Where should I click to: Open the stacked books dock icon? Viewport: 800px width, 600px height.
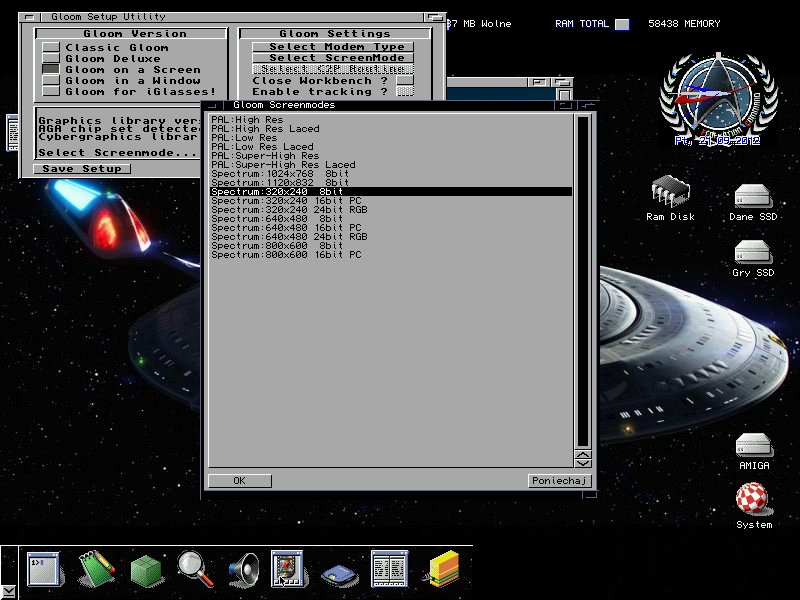tap(442, 568)
